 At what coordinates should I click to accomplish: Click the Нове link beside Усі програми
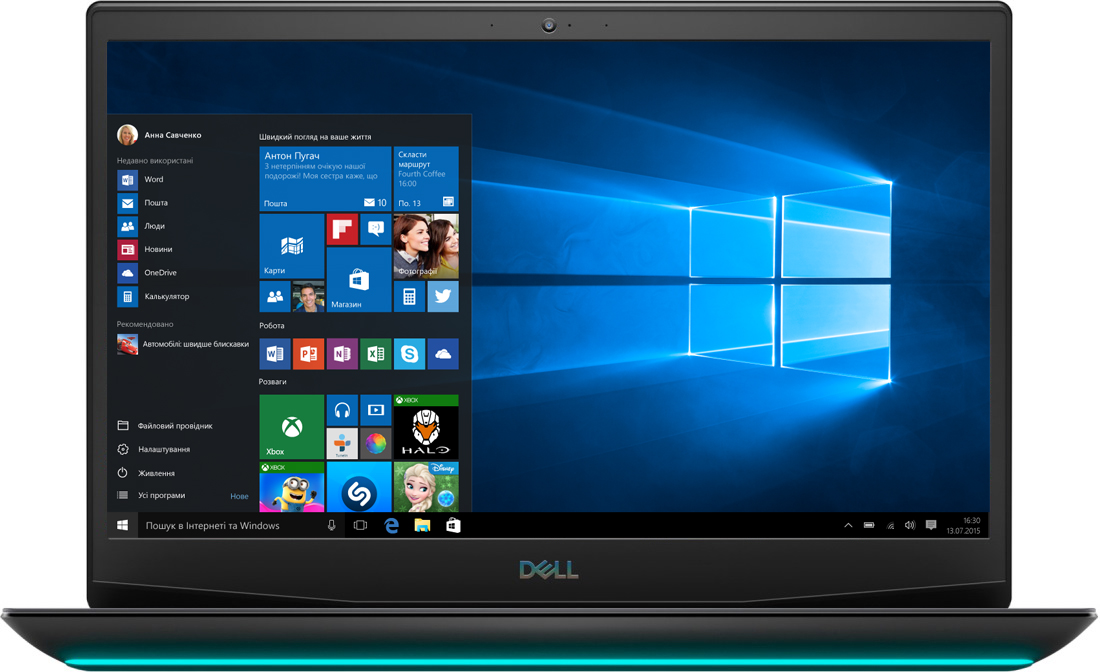[x=239, y=496]
